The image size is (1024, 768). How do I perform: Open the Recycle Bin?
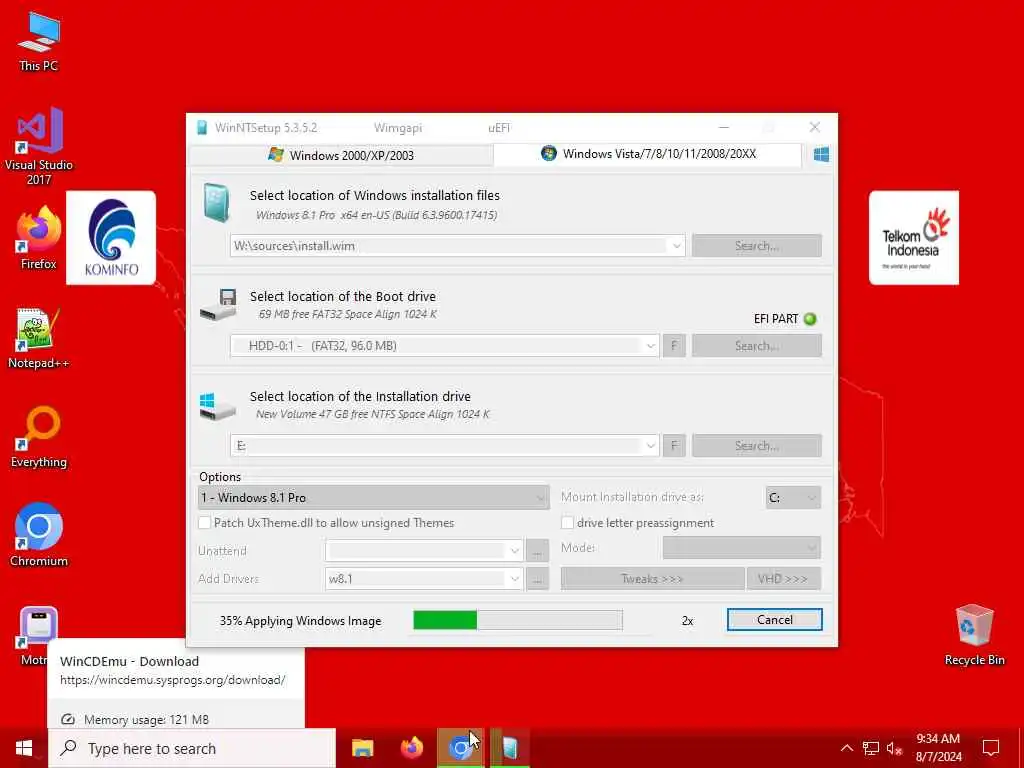tap(974, 635)
